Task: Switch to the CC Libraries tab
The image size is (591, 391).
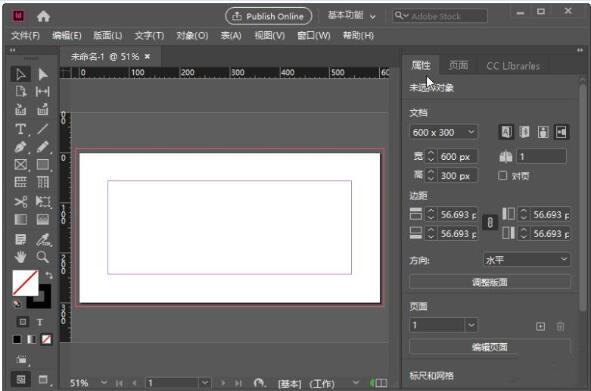Action: point(513,66)
